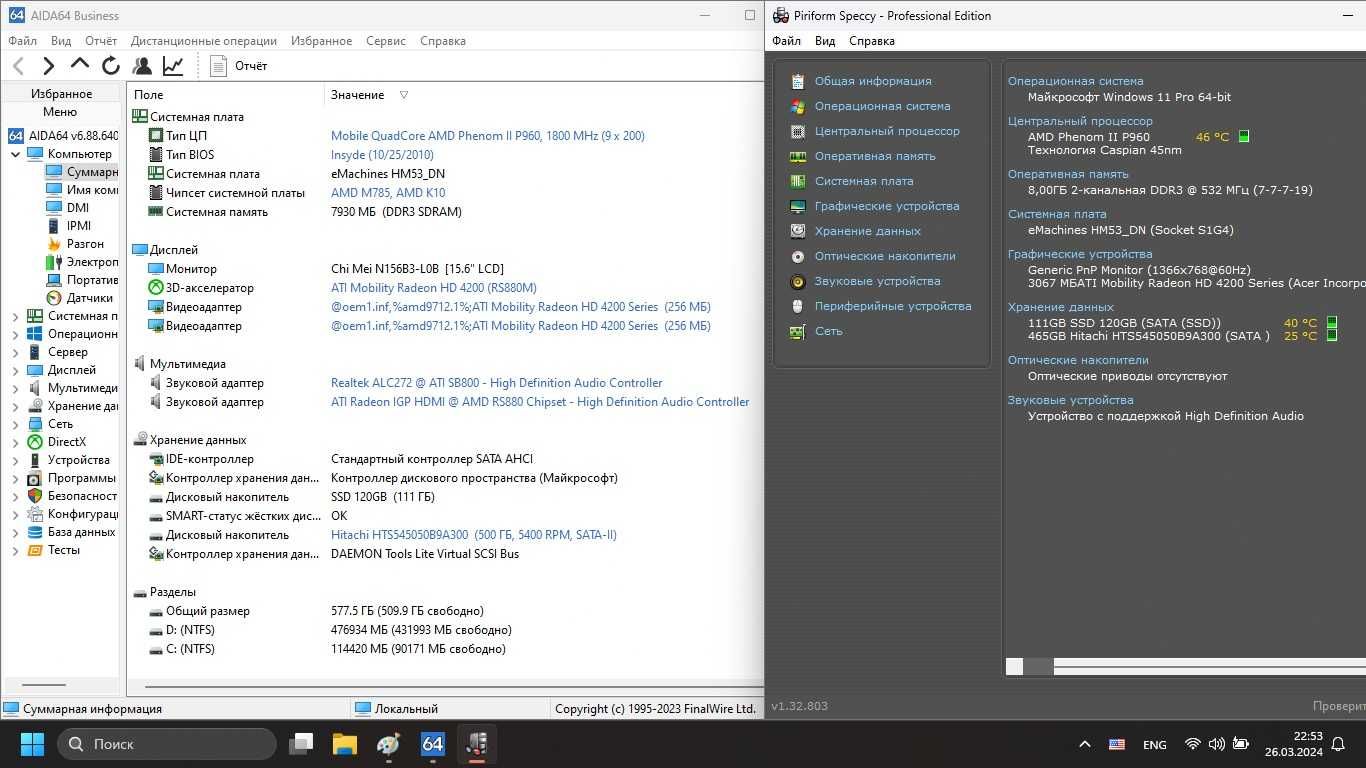Open Сеть in the Speccy sidebar
This screenshot has height=768, width=1366.
tap(828, 331)
